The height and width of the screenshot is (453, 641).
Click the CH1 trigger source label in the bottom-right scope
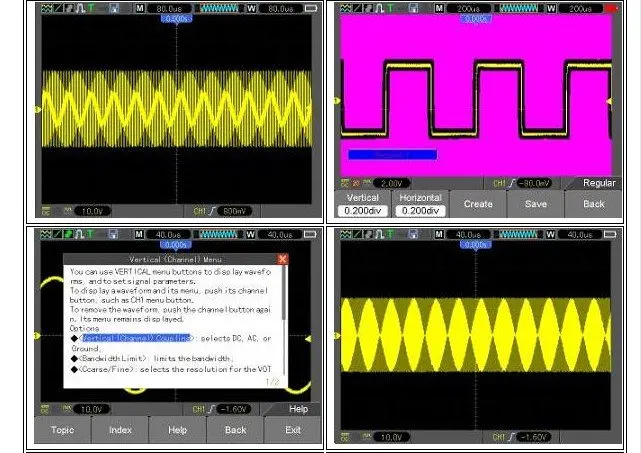point(498,437)
